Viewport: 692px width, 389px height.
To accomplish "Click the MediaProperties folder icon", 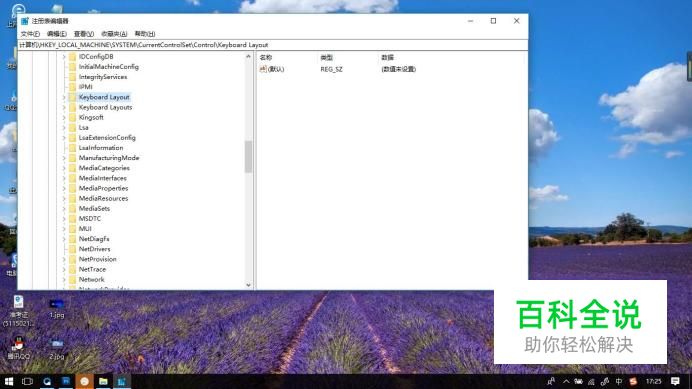I will pyautogui.click(x=72, y=188).
